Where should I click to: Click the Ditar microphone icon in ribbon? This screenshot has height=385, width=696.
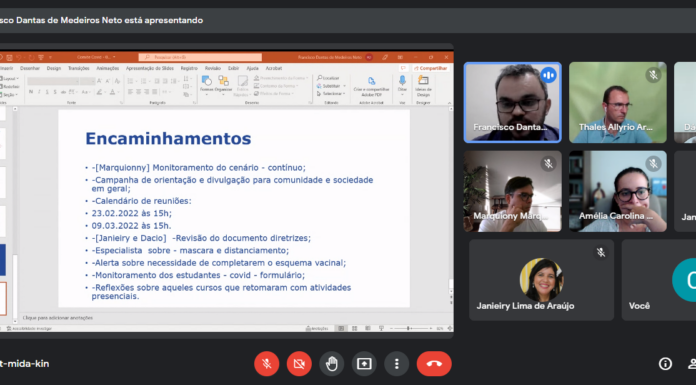click(402, 84)
